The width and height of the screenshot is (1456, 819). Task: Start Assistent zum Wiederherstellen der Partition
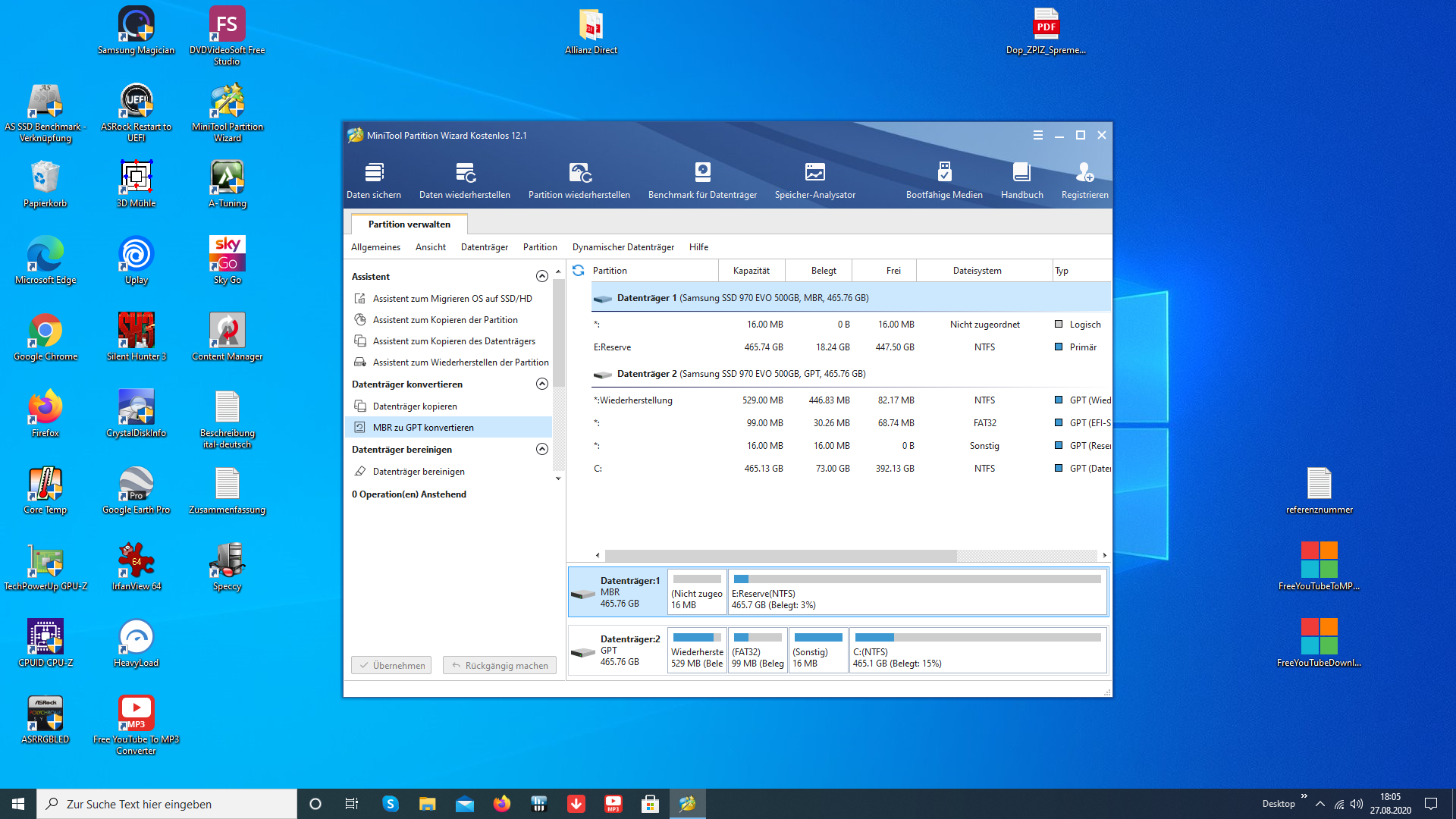(452, 362)
